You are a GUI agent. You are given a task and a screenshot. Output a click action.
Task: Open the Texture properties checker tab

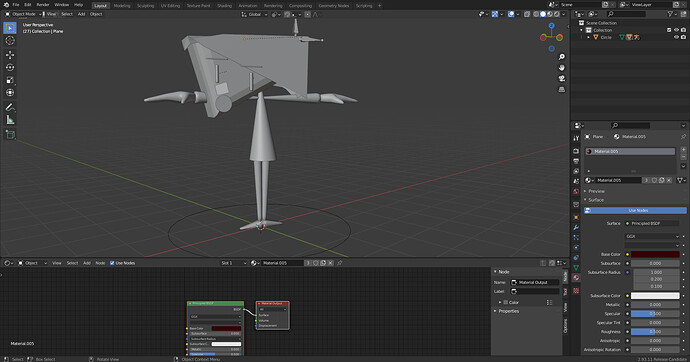[576, 291]
